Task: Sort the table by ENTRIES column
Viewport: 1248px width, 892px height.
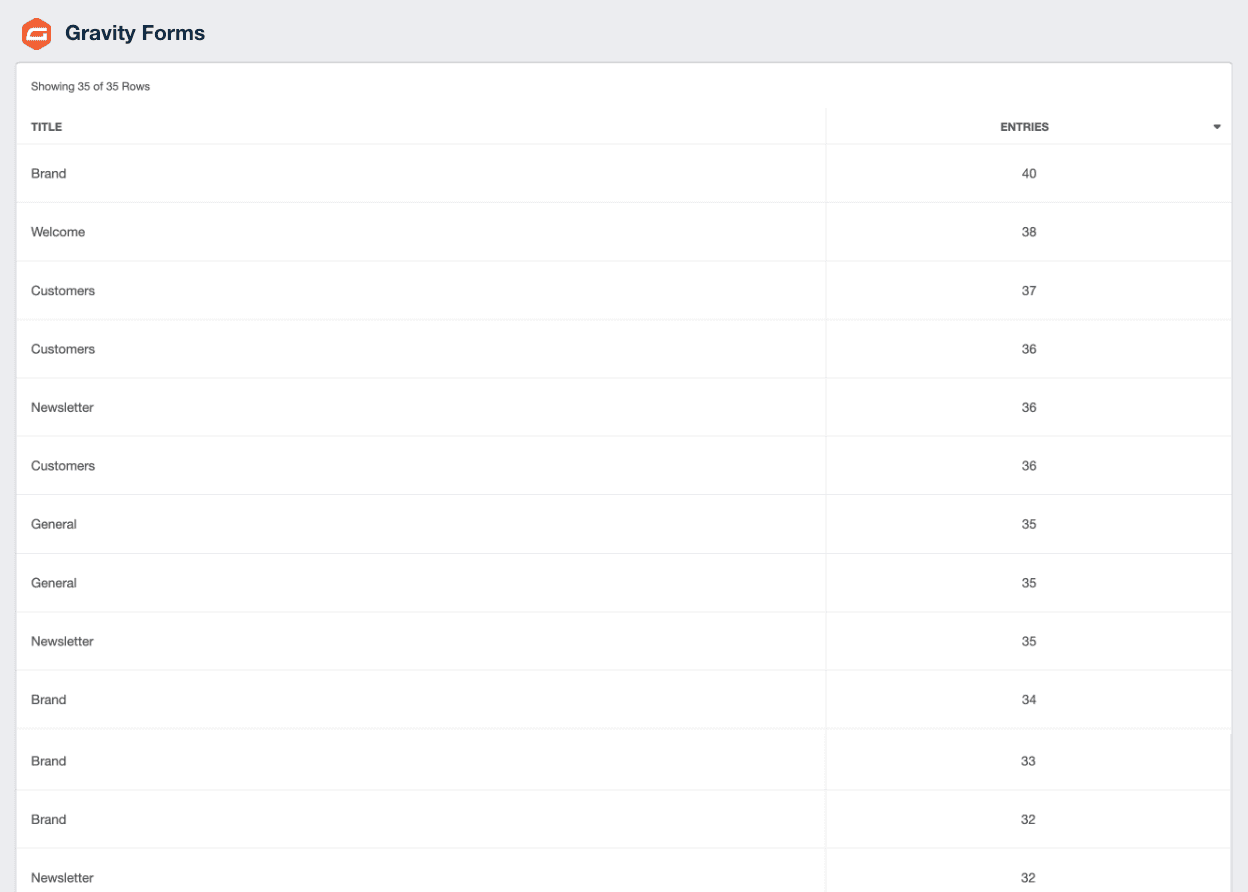Action: 1025,127
